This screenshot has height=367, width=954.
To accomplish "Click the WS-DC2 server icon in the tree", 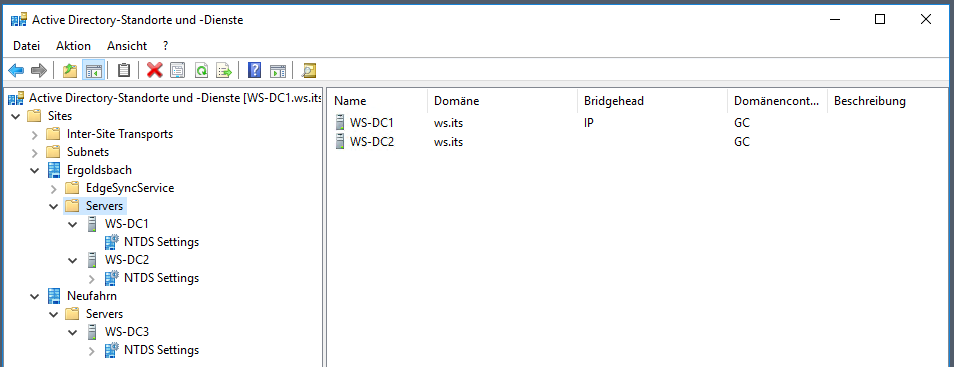I will (92, 260).
